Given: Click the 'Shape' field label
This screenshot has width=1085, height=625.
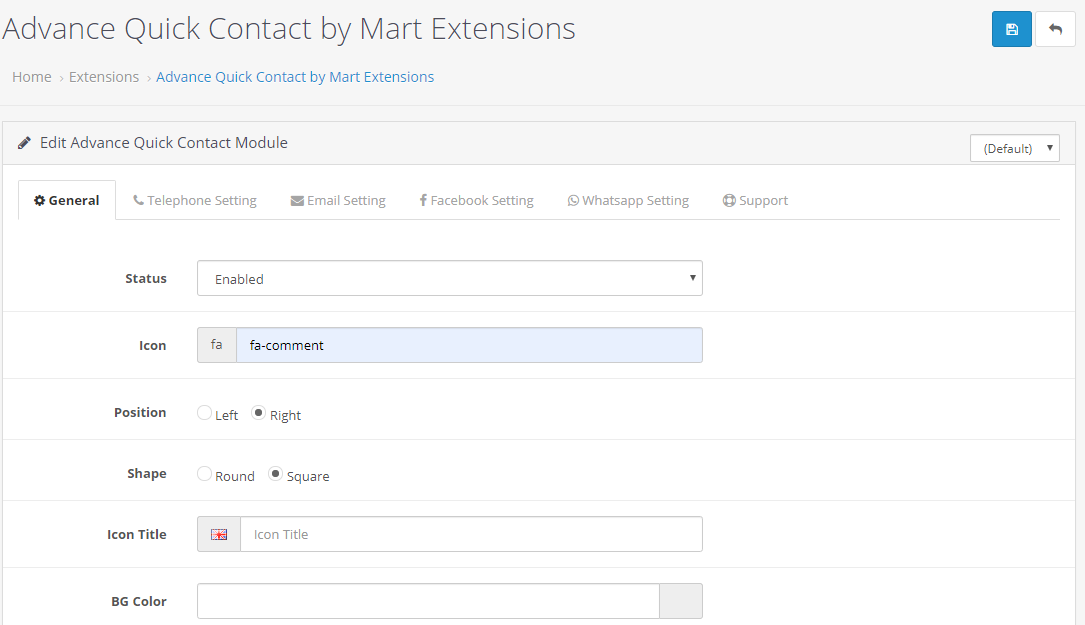Looking at the screenshot, I should point(147,473).
